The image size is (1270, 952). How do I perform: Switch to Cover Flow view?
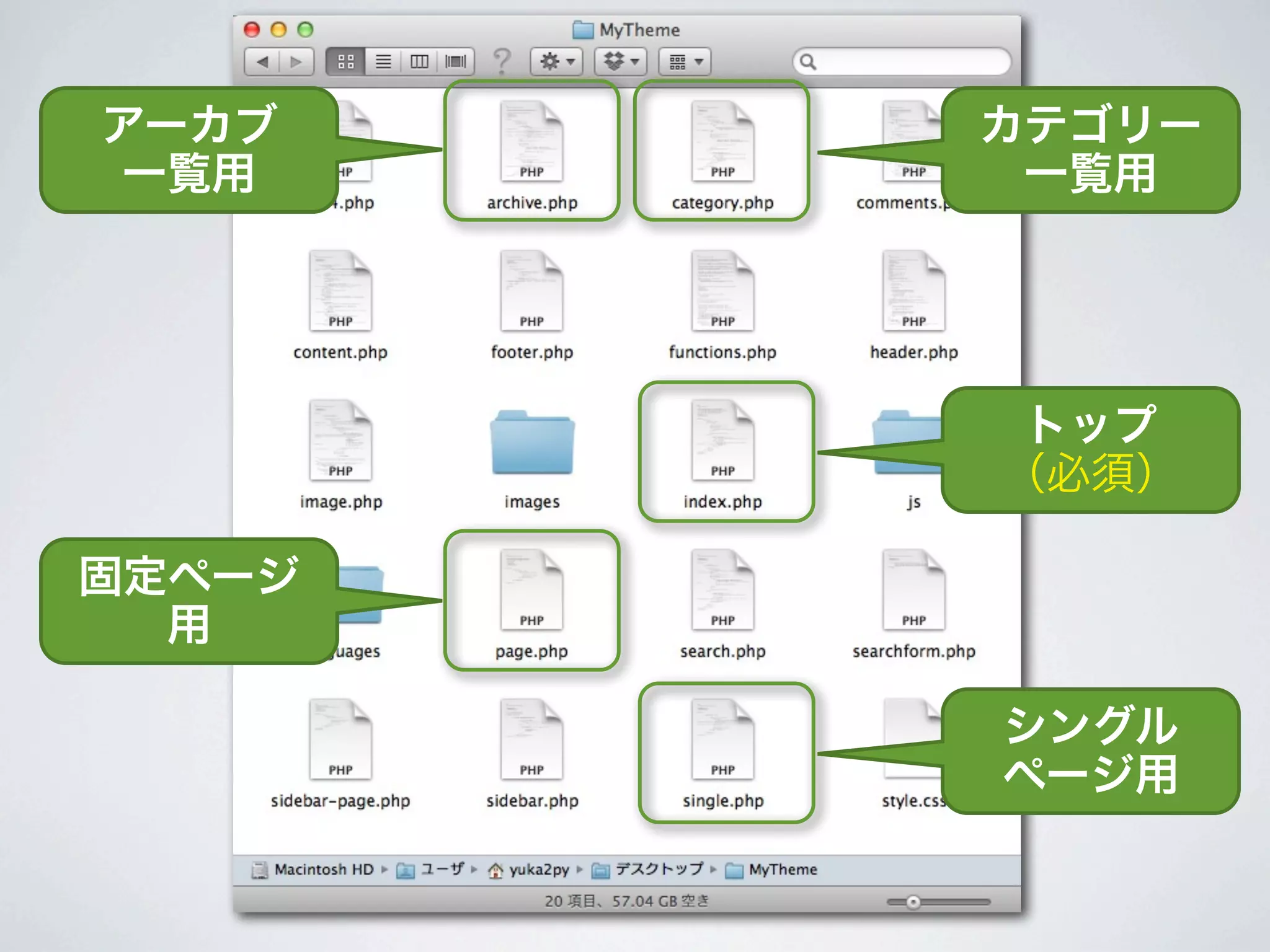[456, 61]
